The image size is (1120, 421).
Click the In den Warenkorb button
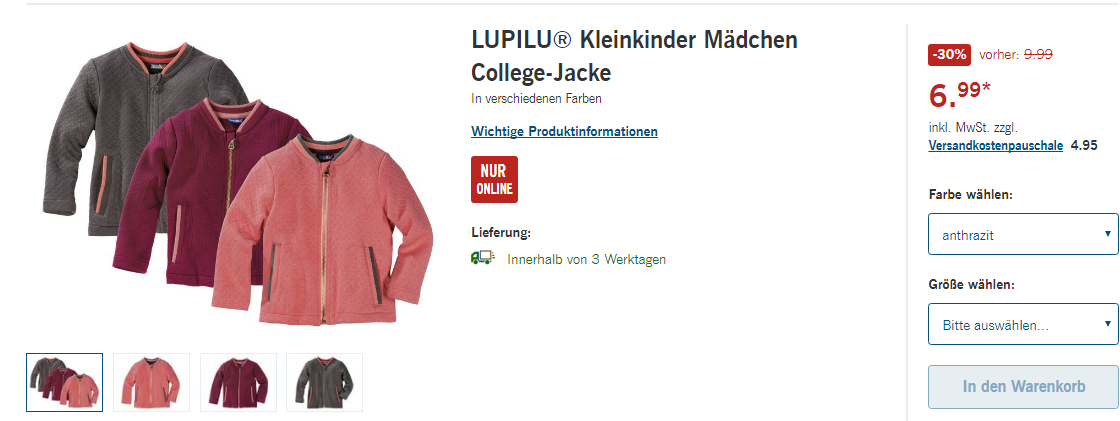[x=1023, y=387]
